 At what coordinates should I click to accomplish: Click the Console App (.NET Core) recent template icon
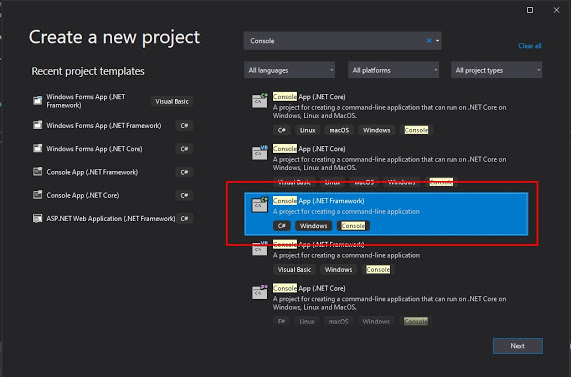coord(38,195)
